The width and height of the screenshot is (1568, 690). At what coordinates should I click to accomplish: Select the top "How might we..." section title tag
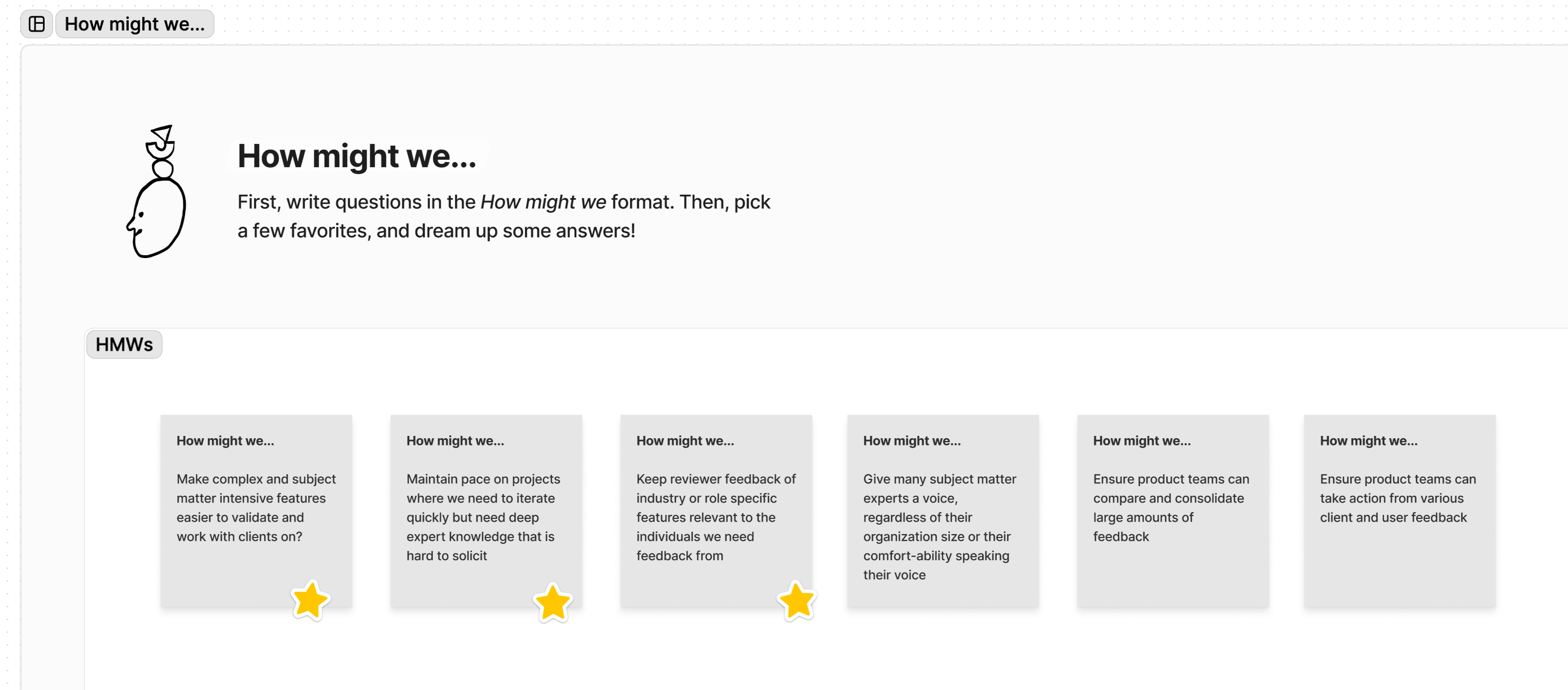coord(134,24)
